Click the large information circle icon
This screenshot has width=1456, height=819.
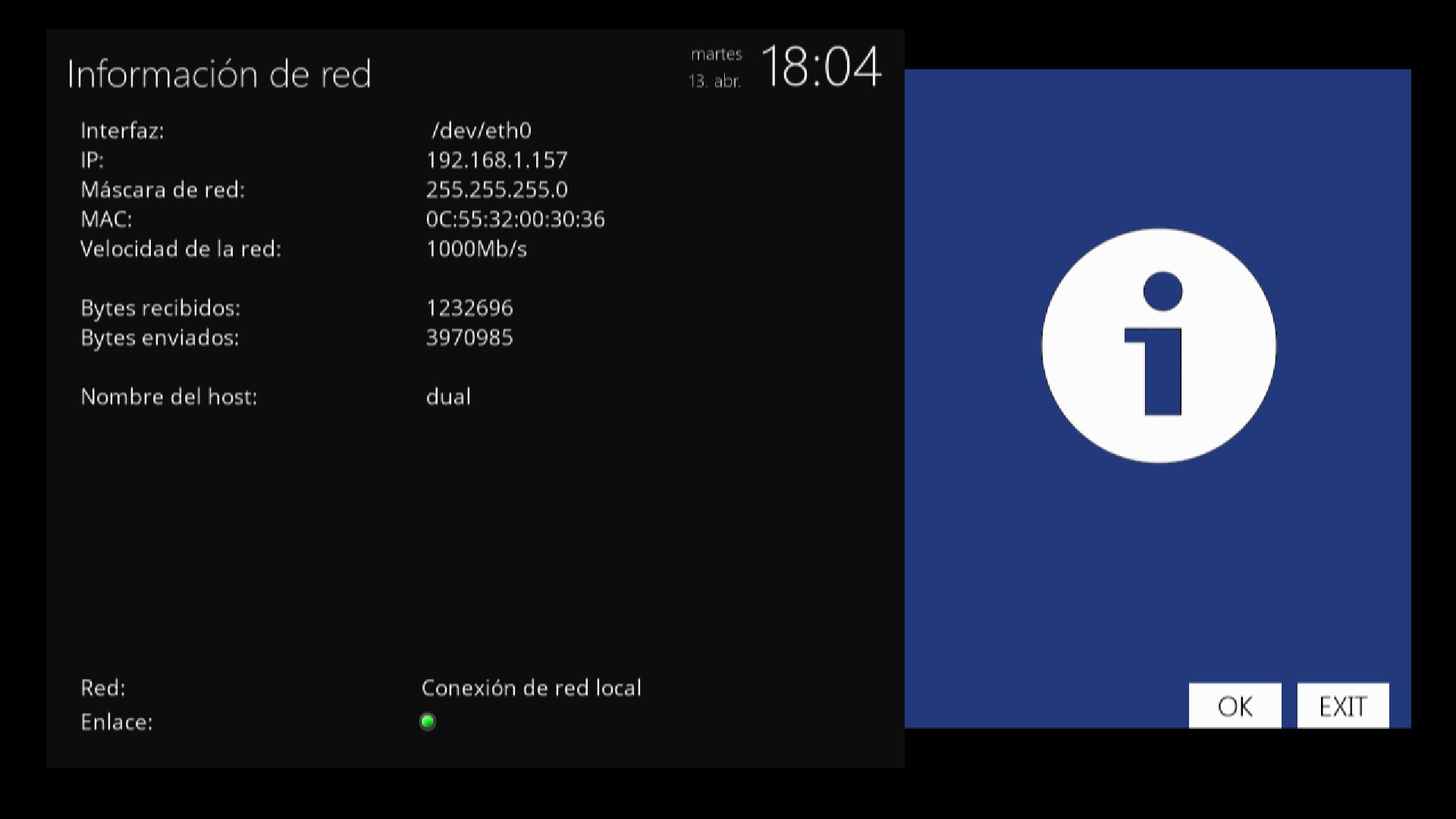[x=1158, y=346]
